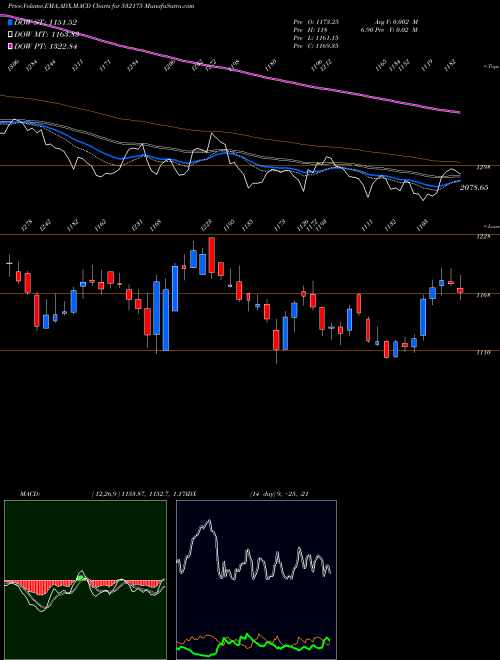This screenshot has height=660, width=500.
Task: Click the DOW ST 1151.52 label
Action: click(x=46, y=22)
